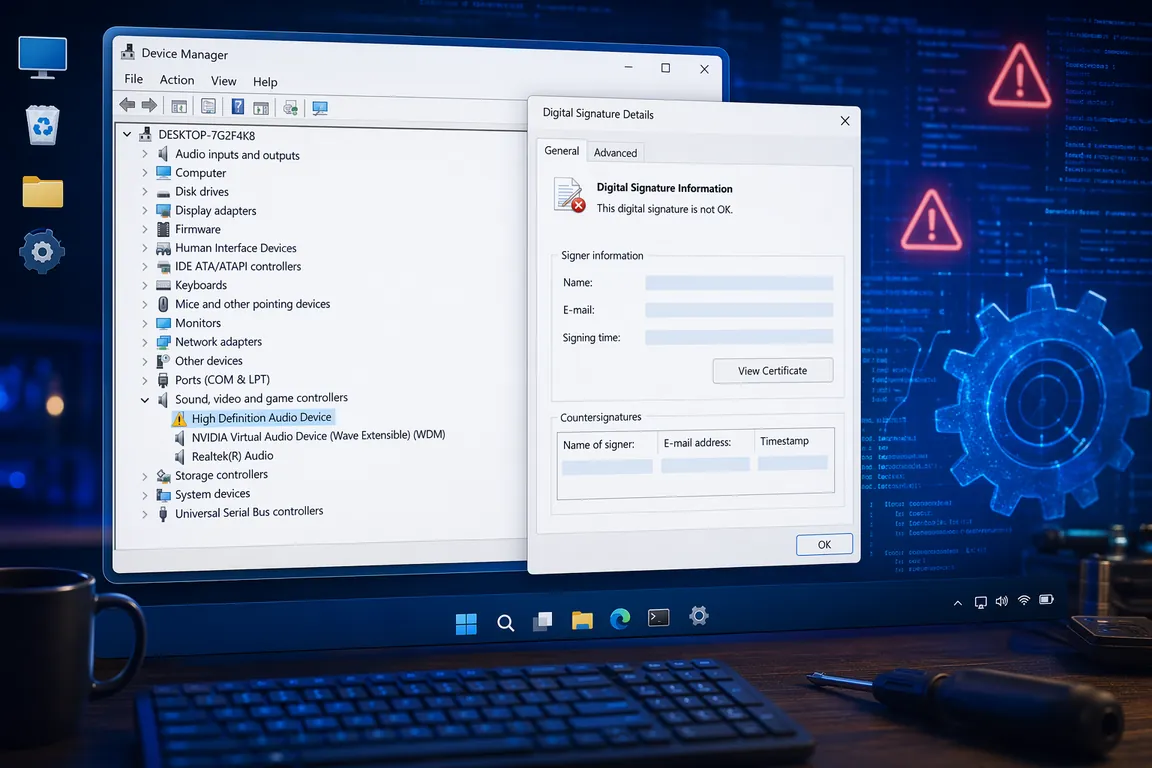The image size is (1152, 768).
Task: Select the General tab
Action: pos(561,151)
